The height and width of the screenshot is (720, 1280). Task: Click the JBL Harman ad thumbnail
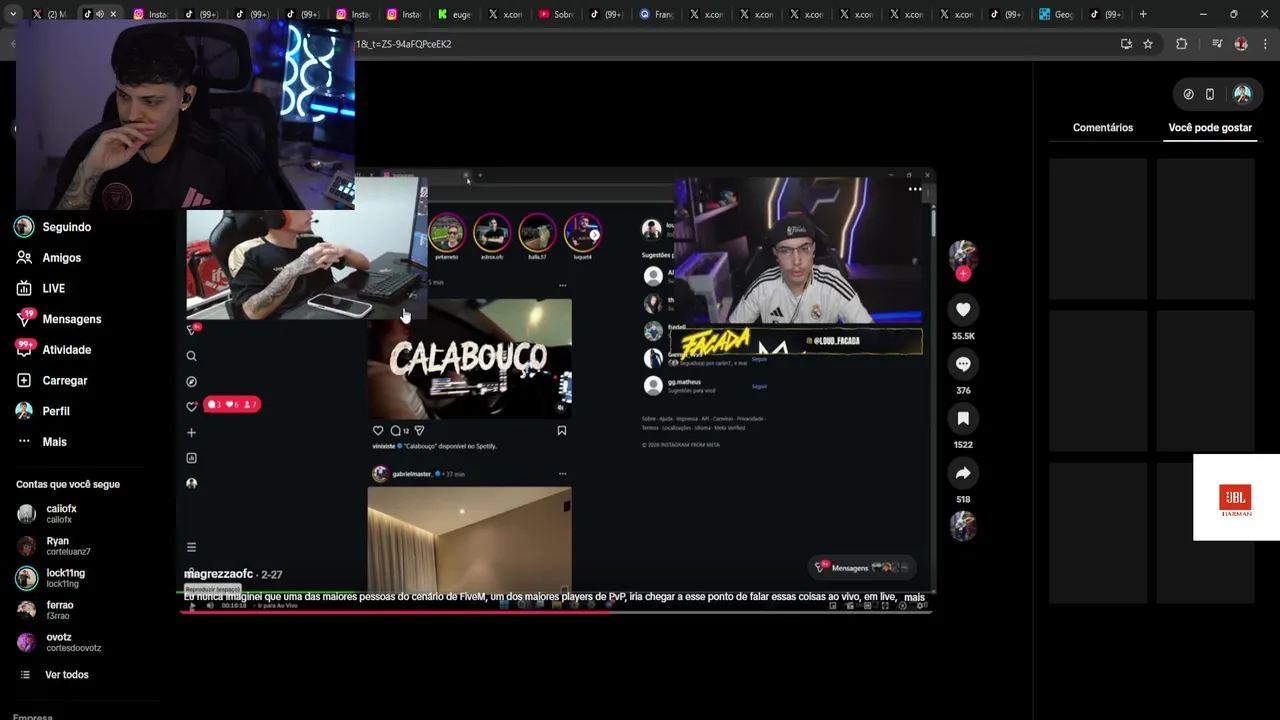(1236, 498)
